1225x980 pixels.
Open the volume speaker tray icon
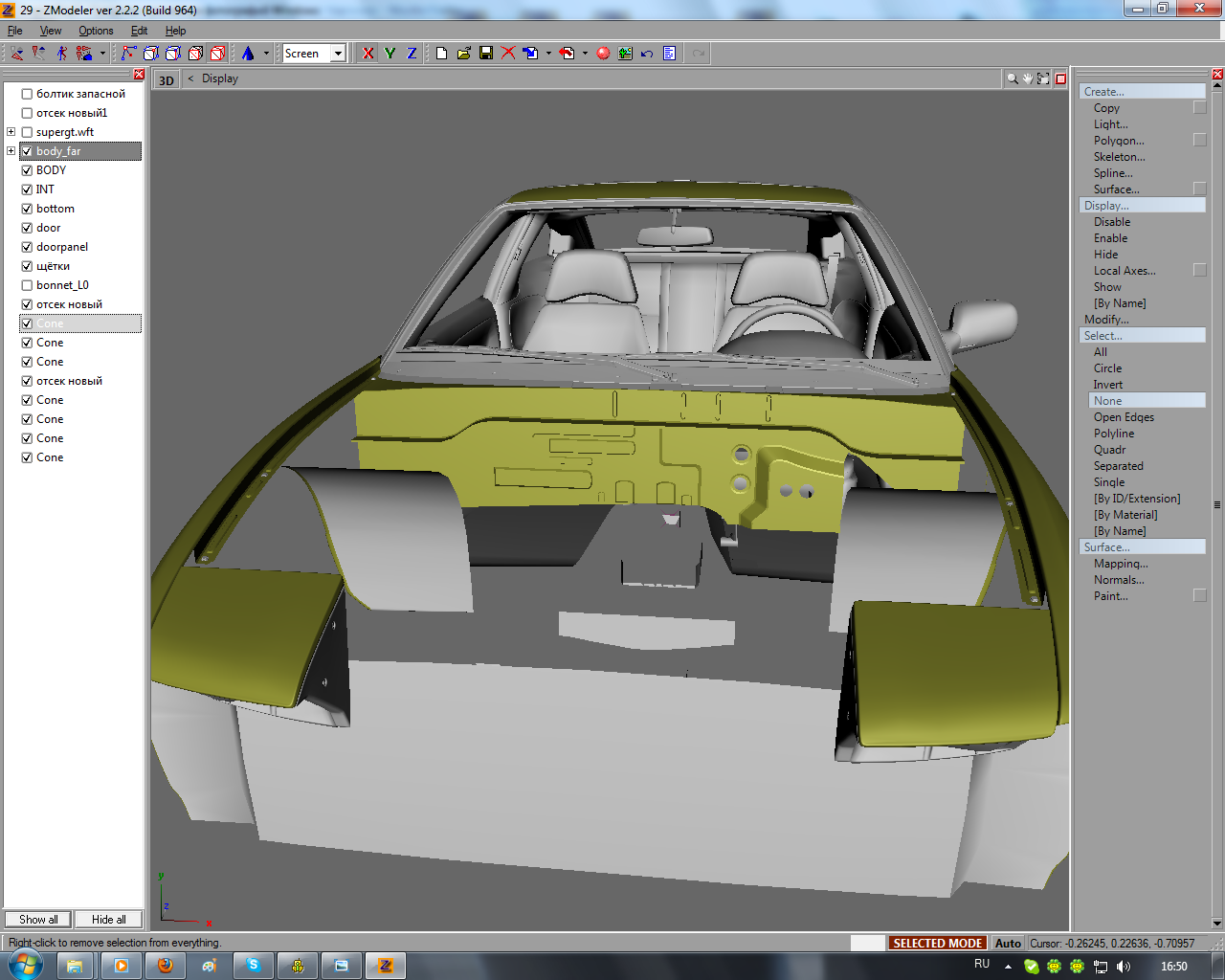pos(1124,967)
